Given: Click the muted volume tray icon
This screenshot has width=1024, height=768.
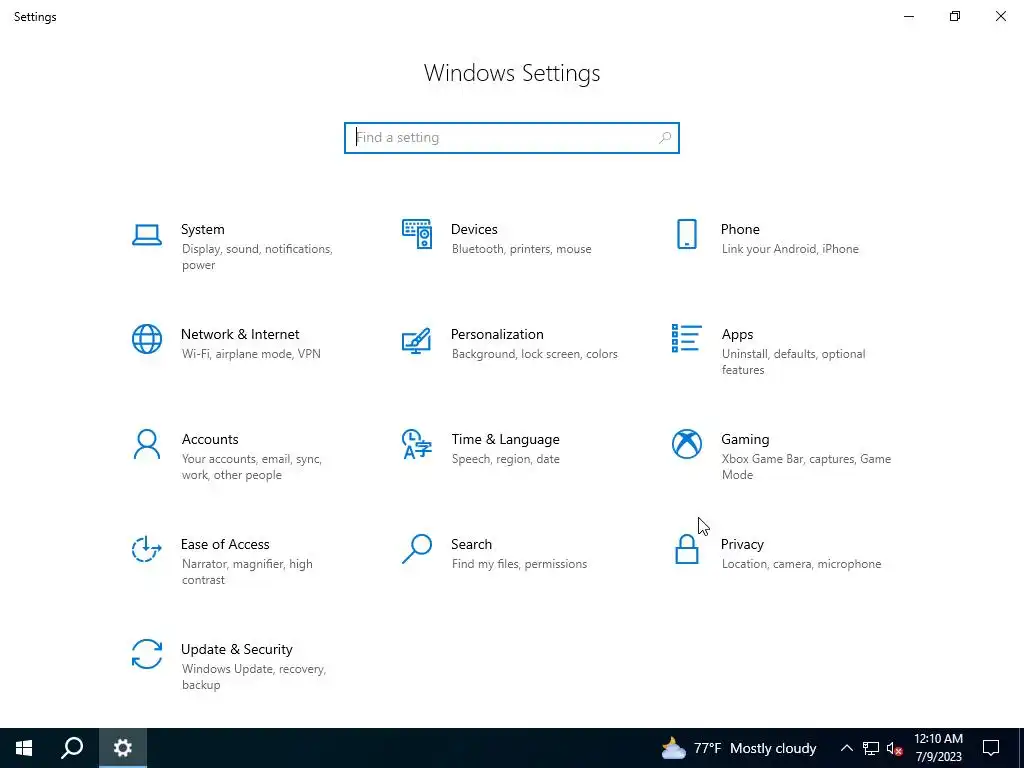Looking at the screenshot, I should [x=894, y=748].
